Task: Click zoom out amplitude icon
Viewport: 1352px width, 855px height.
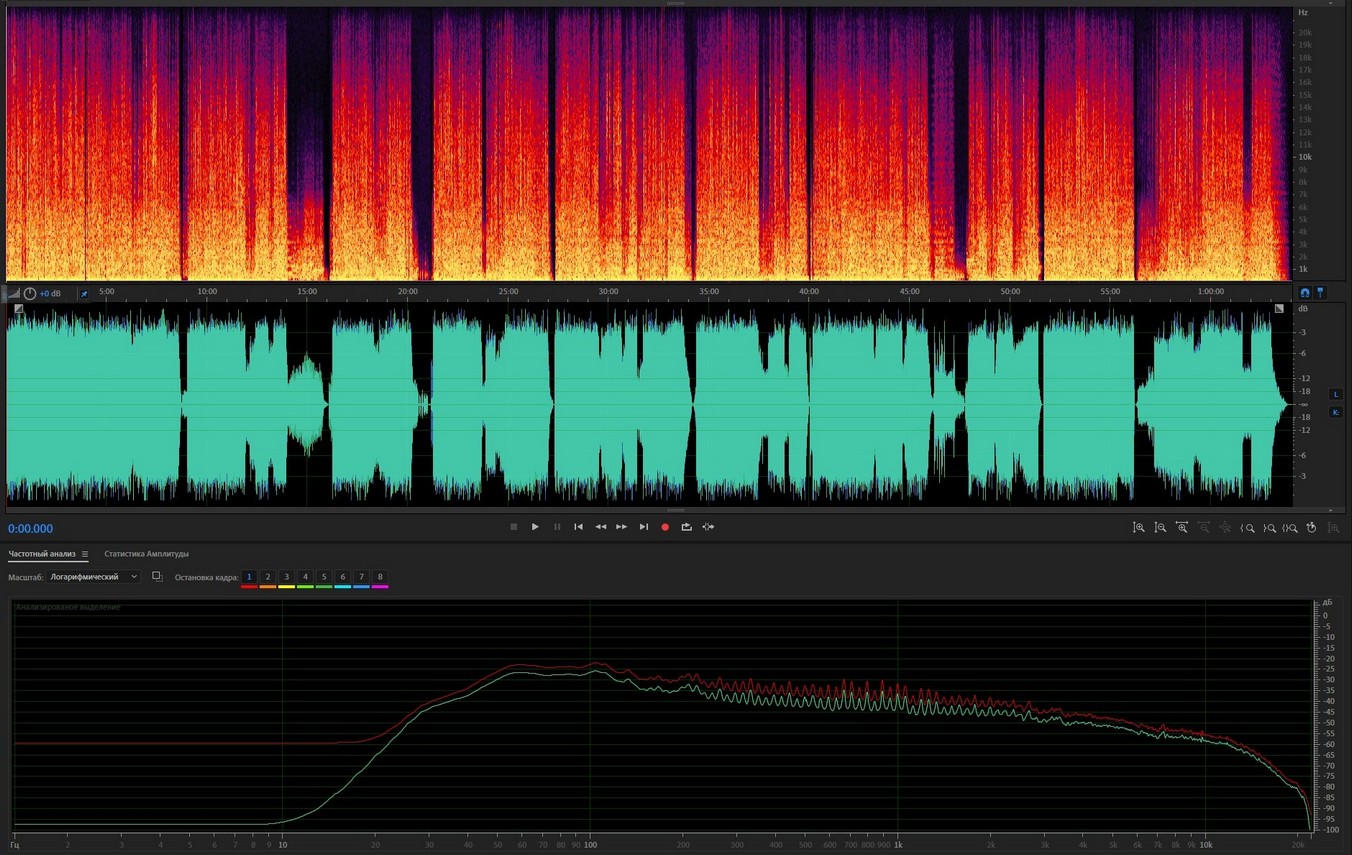Action: coord(1160,527)
